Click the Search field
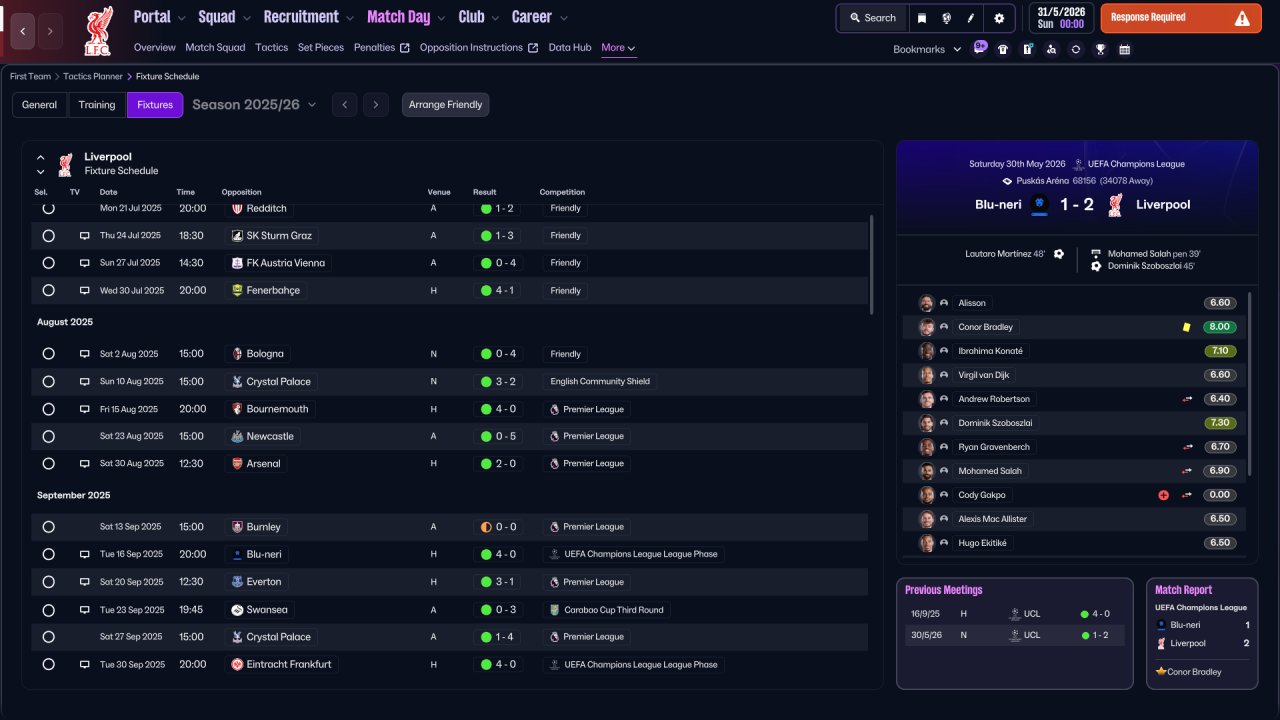Image resolution: width=1280 pixels, height=720 pixels. tap(872, 18)
